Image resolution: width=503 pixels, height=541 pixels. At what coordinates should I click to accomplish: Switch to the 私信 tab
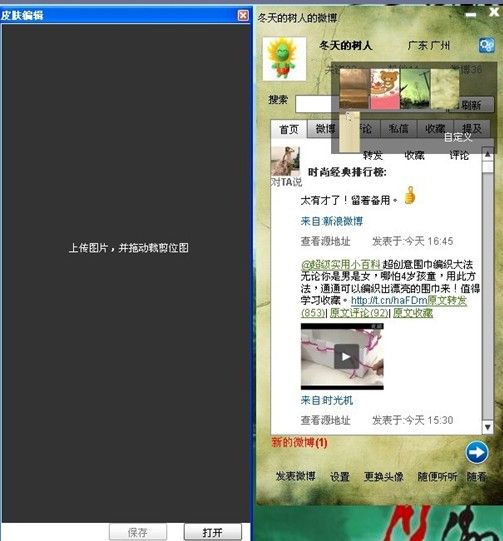[x=398, y=129]
